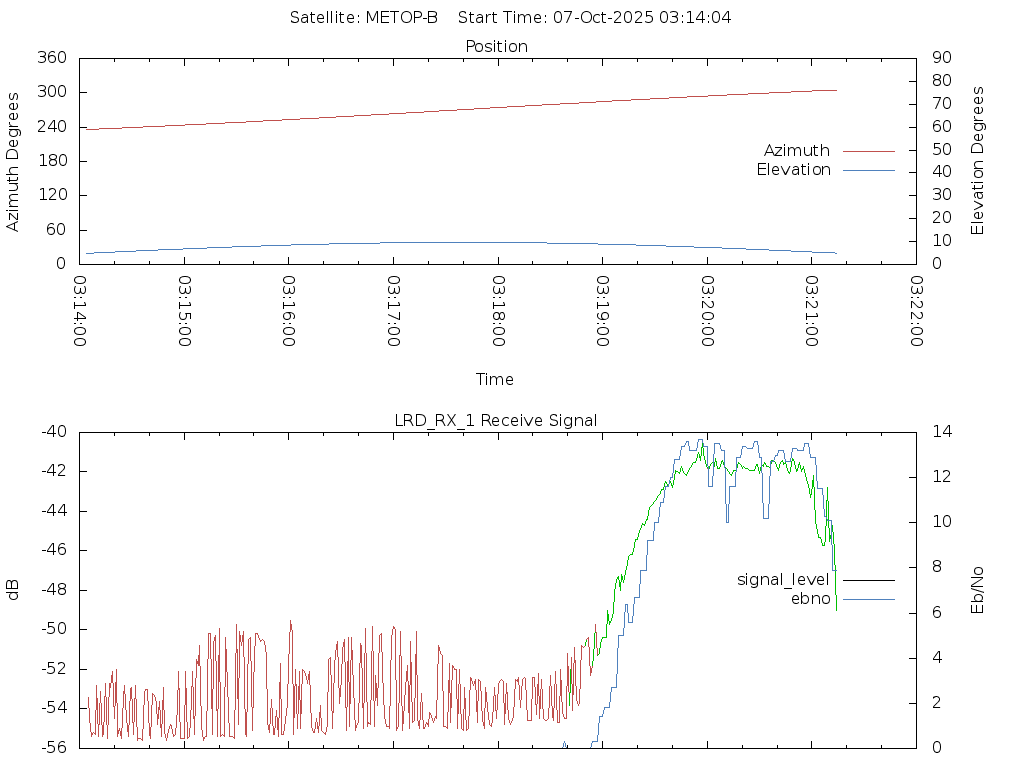Click the 03:22:00 time tick label
This screenshot has height=768, width=1024.
click(916, 311)
